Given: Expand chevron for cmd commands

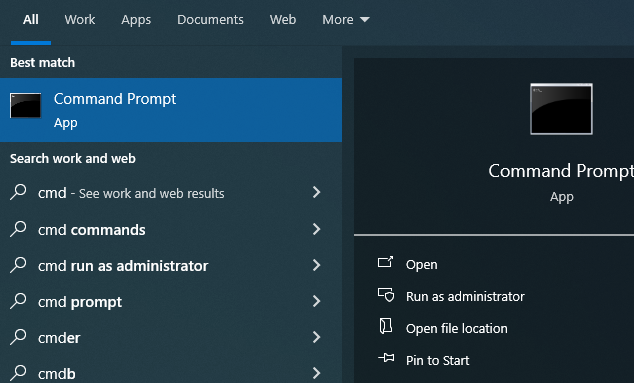Looking at the screenshot, I should point(317,229).
